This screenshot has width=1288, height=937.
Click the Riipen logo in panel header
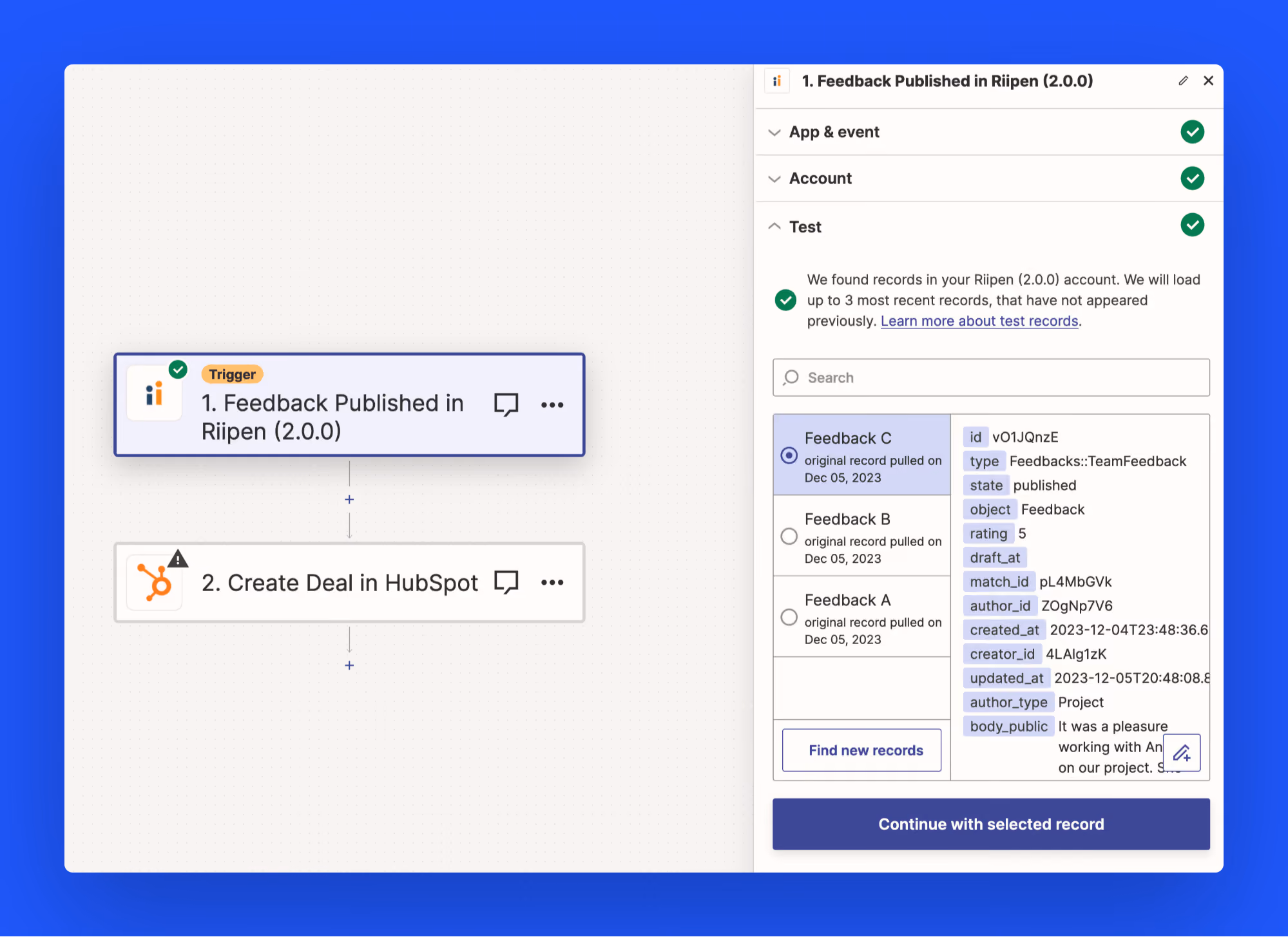pos(777,80)
